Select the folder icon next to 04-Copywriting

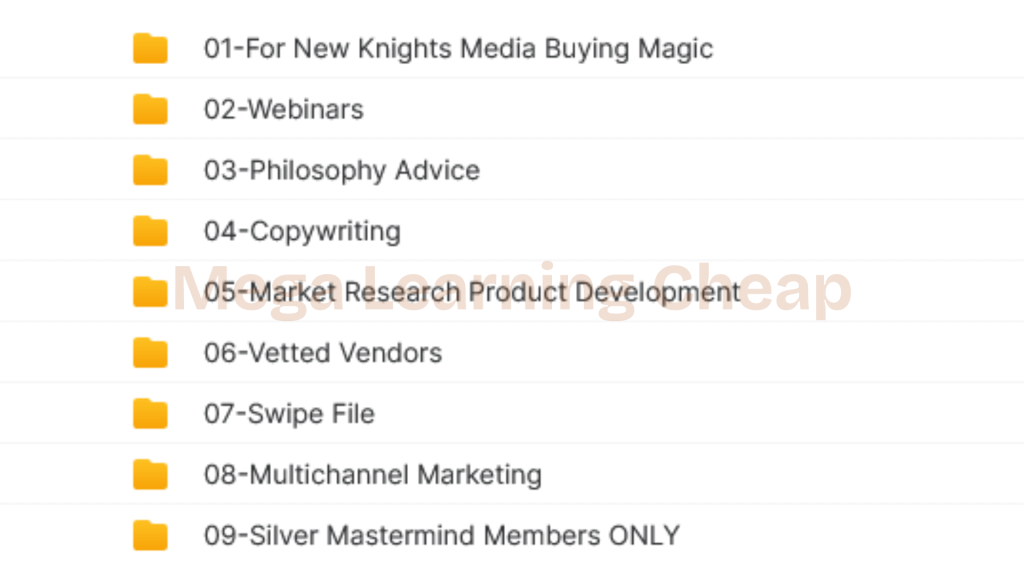point(150,231)
